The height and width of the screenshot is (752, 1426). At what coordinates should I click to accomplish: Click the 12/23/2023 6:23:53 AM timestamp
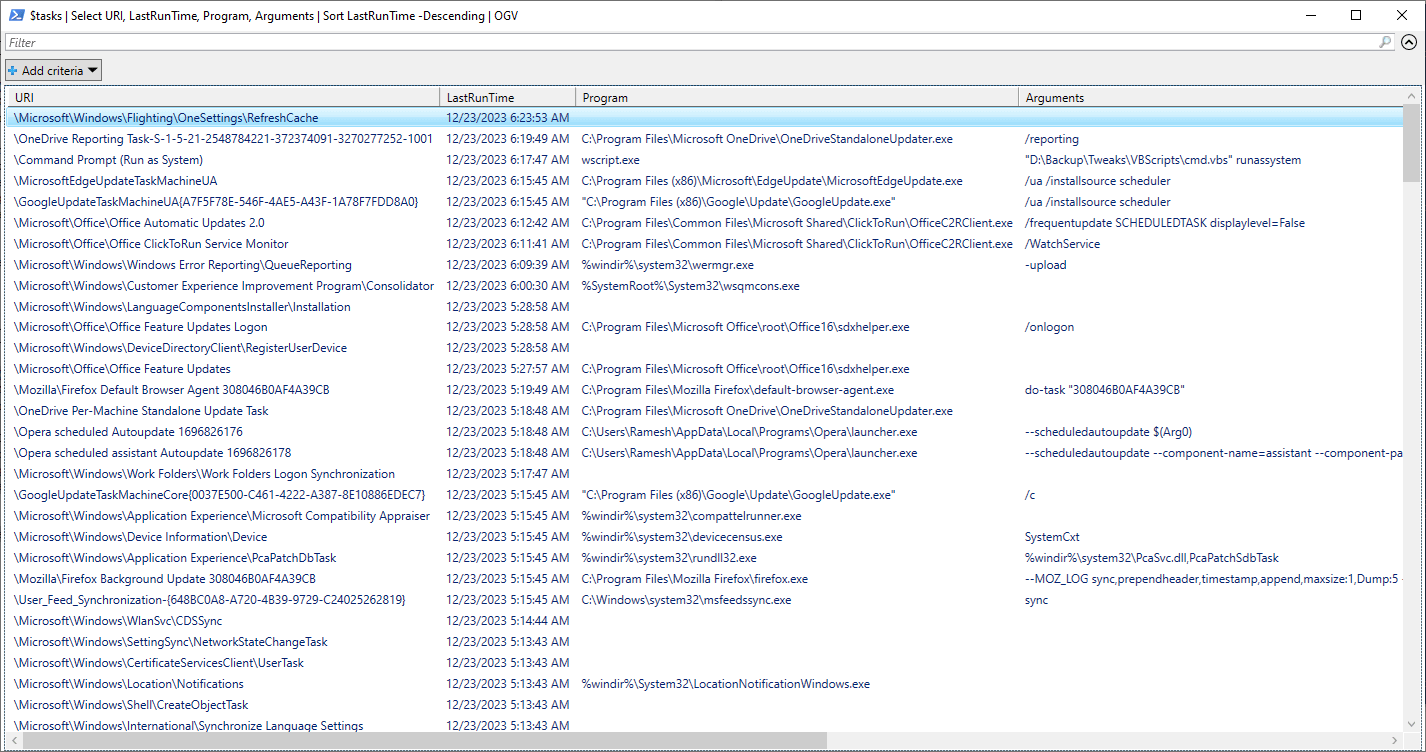(508, 118)
